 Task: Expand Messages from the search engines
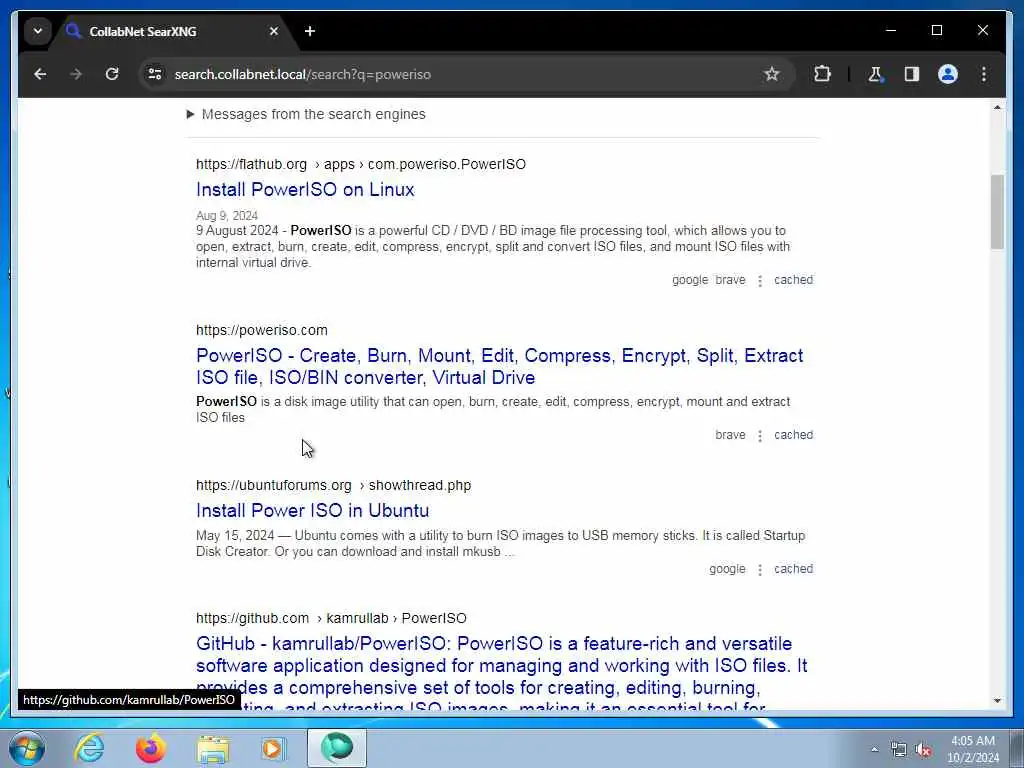coord(306,114)
